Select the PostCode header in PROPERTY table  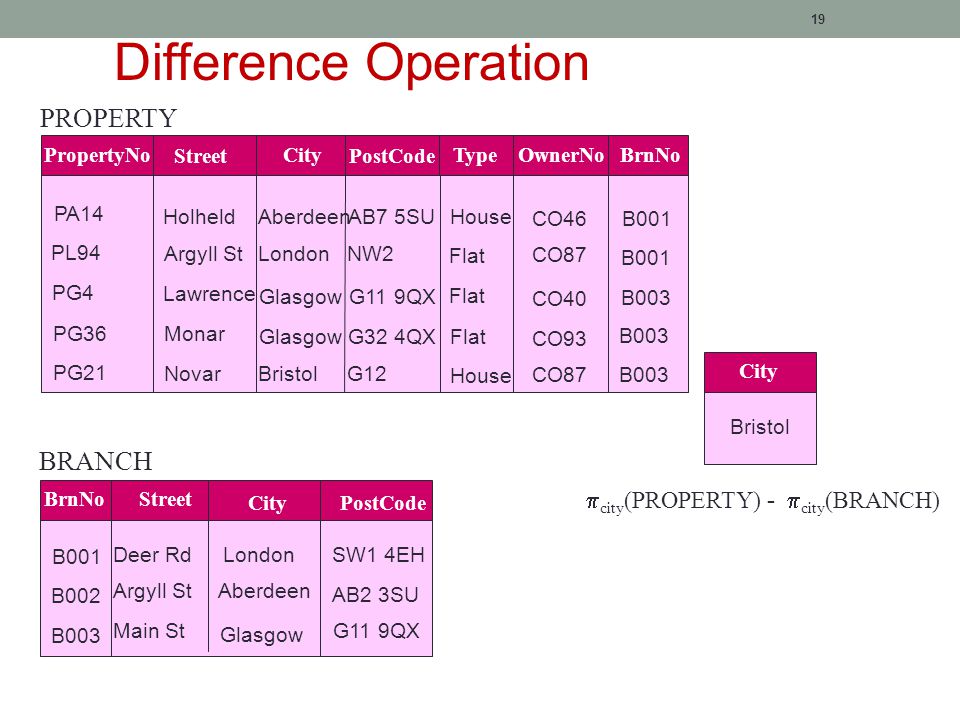pos(392,156)
